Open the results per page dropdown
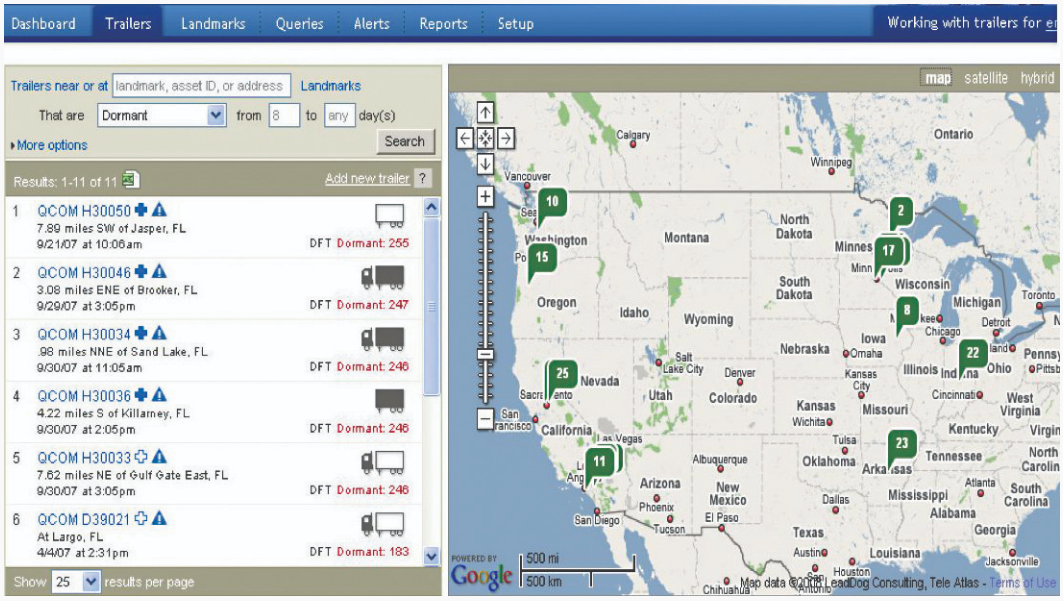 77,581
